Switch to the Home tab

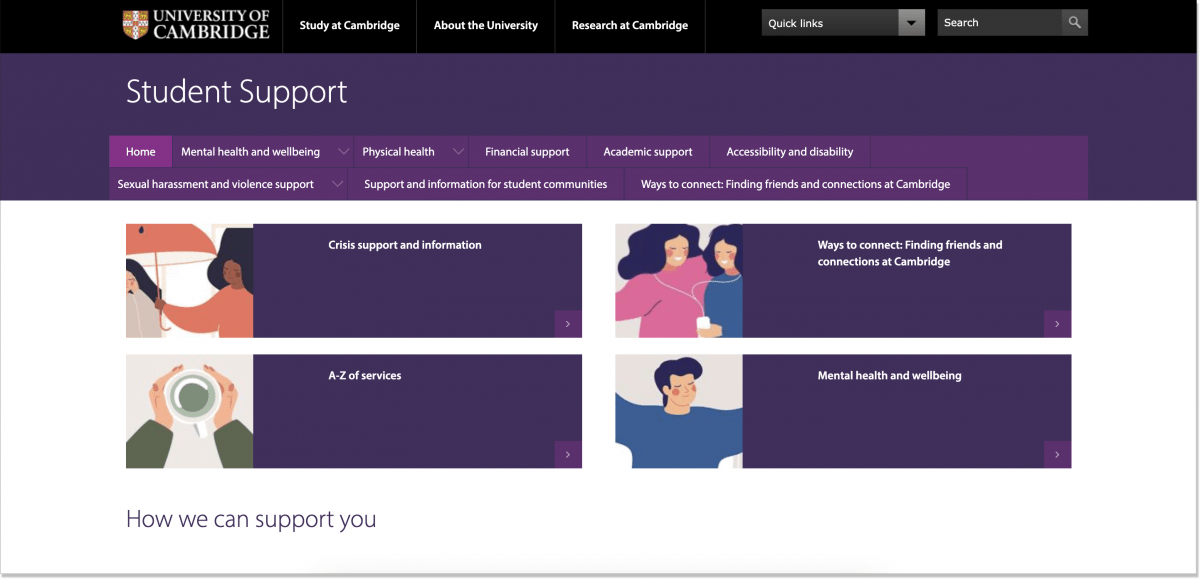[140, 151]
